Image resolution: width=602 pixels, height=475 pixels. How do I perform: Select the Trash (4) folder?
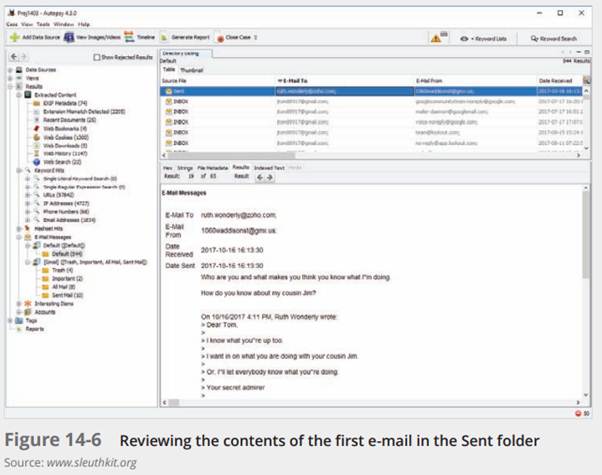pyautogui.click(x=62, y=270)
